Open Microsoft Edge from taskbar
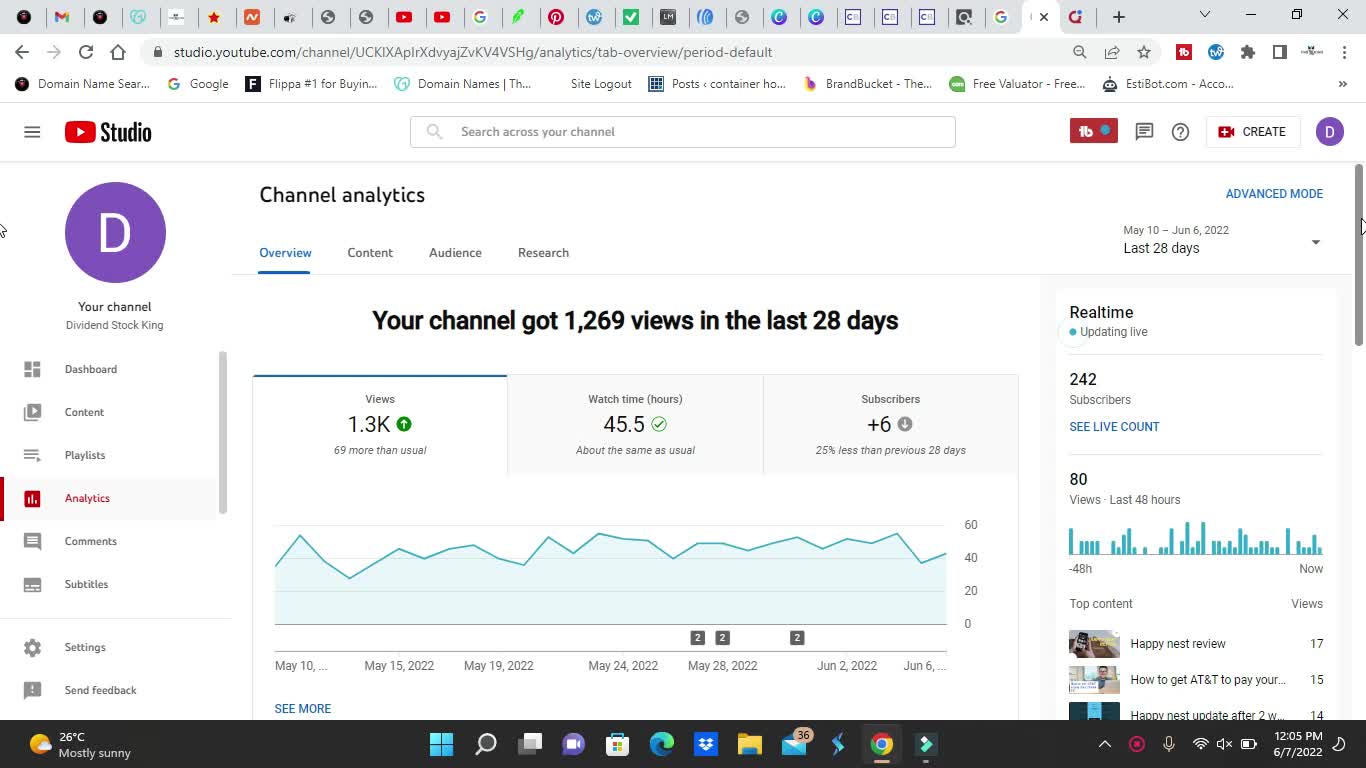 pos(662,744)
